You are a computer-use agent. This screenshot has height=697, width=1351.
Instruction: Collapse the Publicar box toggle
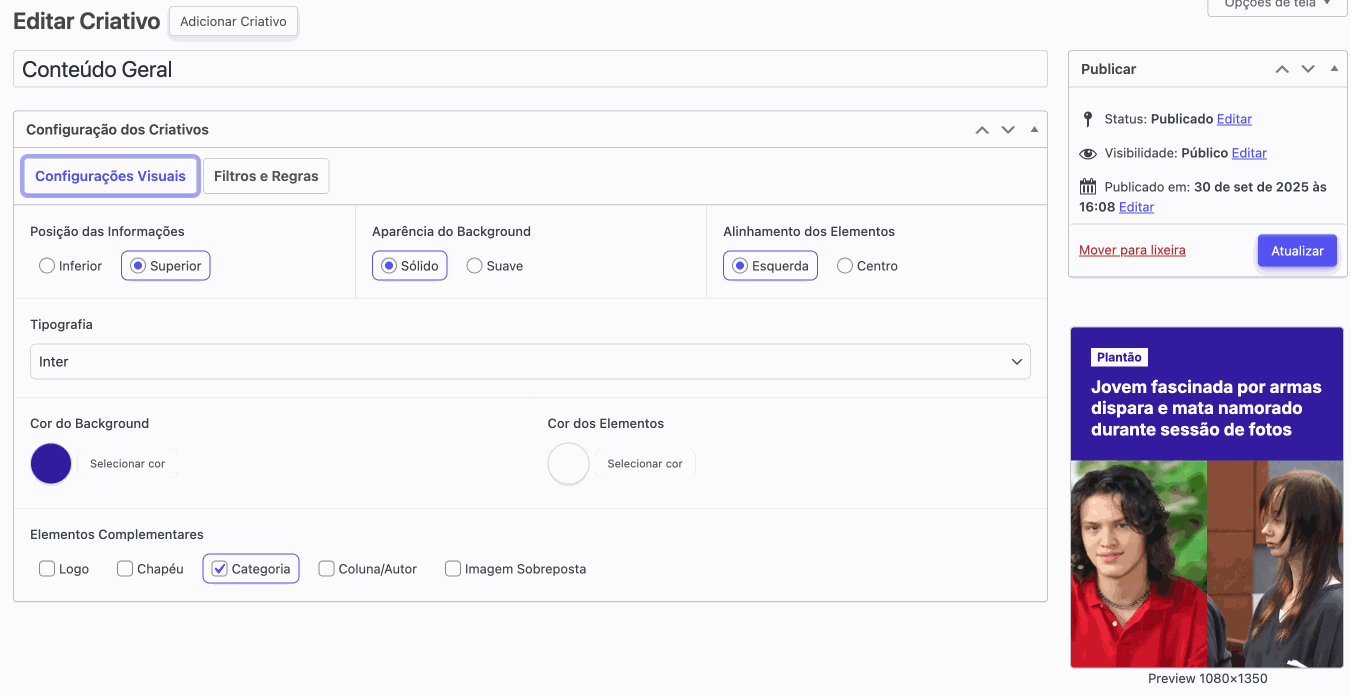click(x=1334, y=69)
